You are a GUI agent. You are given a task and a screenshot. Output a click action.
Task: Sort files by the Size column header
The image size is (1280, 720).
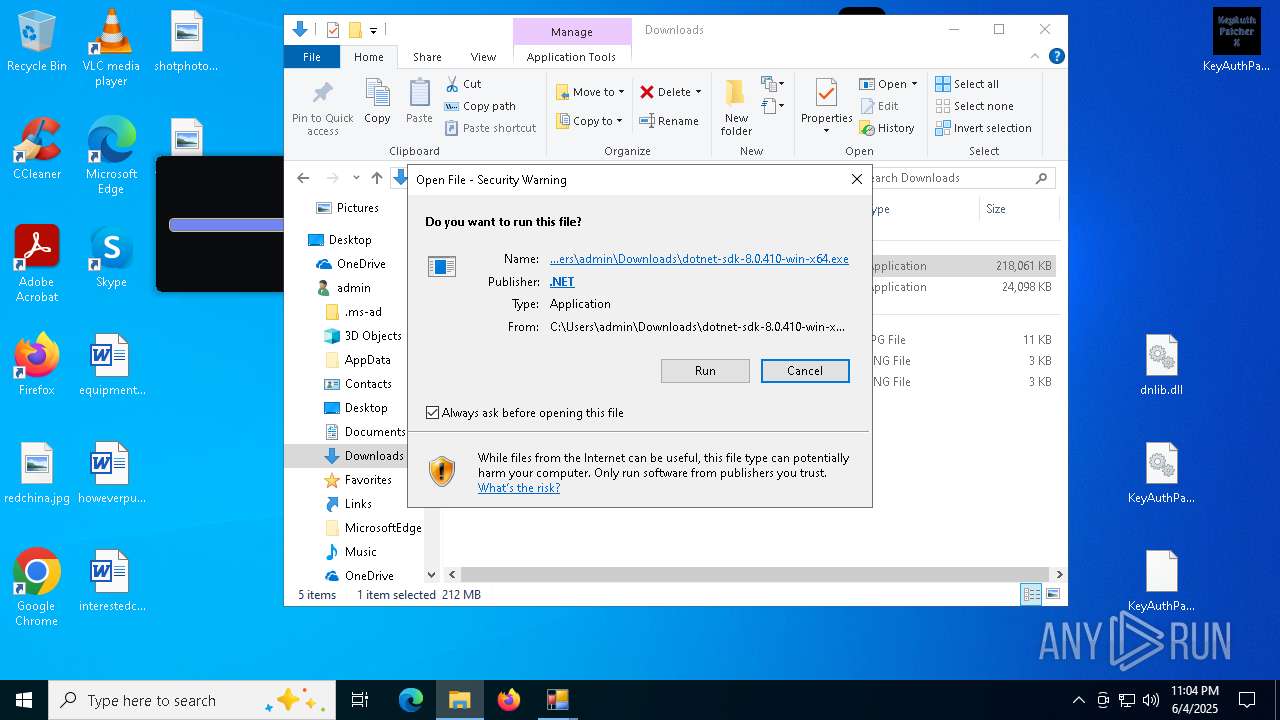point(1017,209)
